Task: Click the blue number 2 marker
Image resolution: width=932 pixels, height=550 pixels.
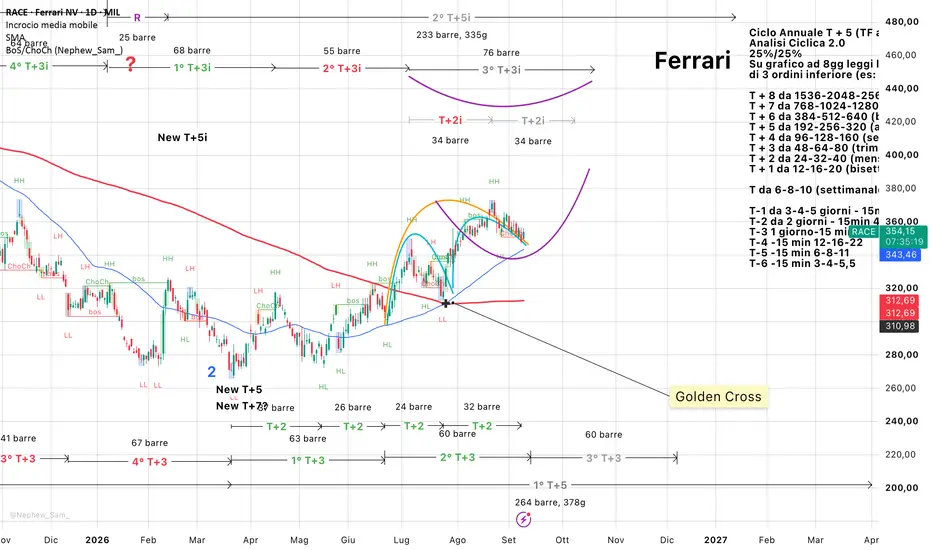Action: pos(212,372)
